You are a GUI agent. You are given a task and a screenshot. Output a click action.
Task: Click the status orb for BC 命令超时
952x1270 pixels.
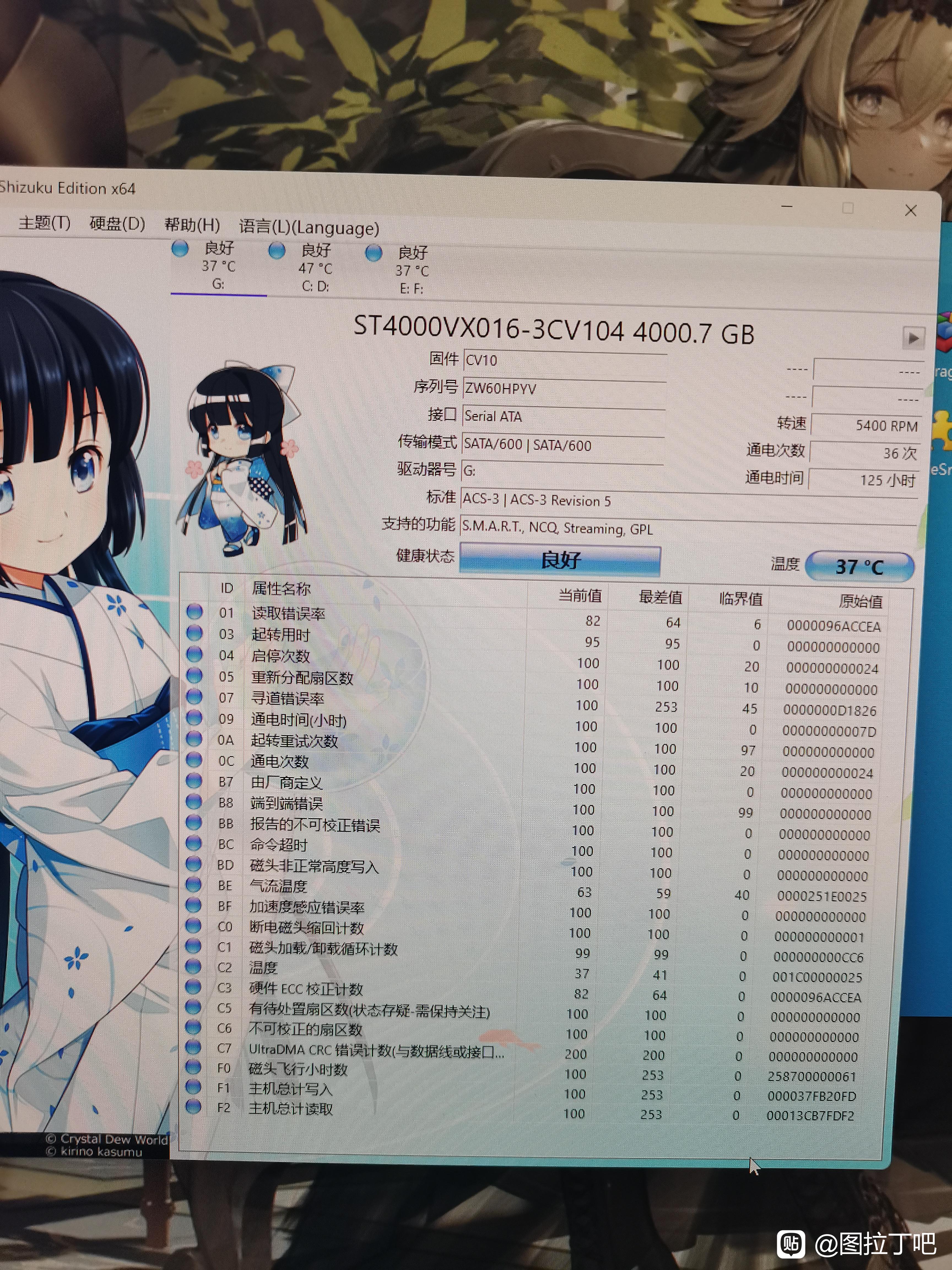tap(194, 843)
